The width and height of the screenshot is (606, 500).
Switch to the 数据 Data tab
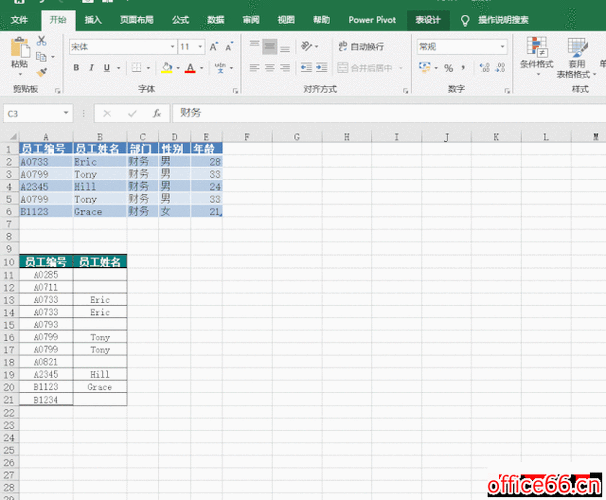216,20
